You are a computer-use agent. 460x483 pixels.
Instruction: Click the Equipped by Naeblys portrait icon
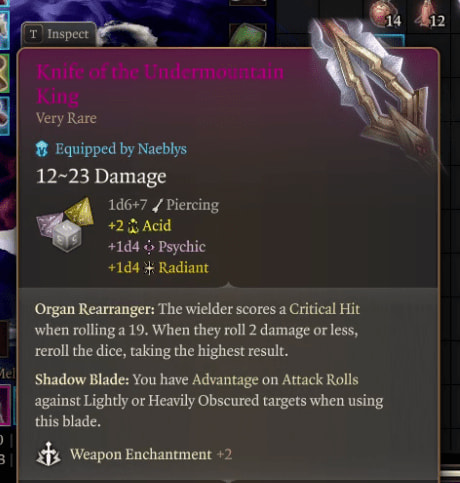pos(42,149)
